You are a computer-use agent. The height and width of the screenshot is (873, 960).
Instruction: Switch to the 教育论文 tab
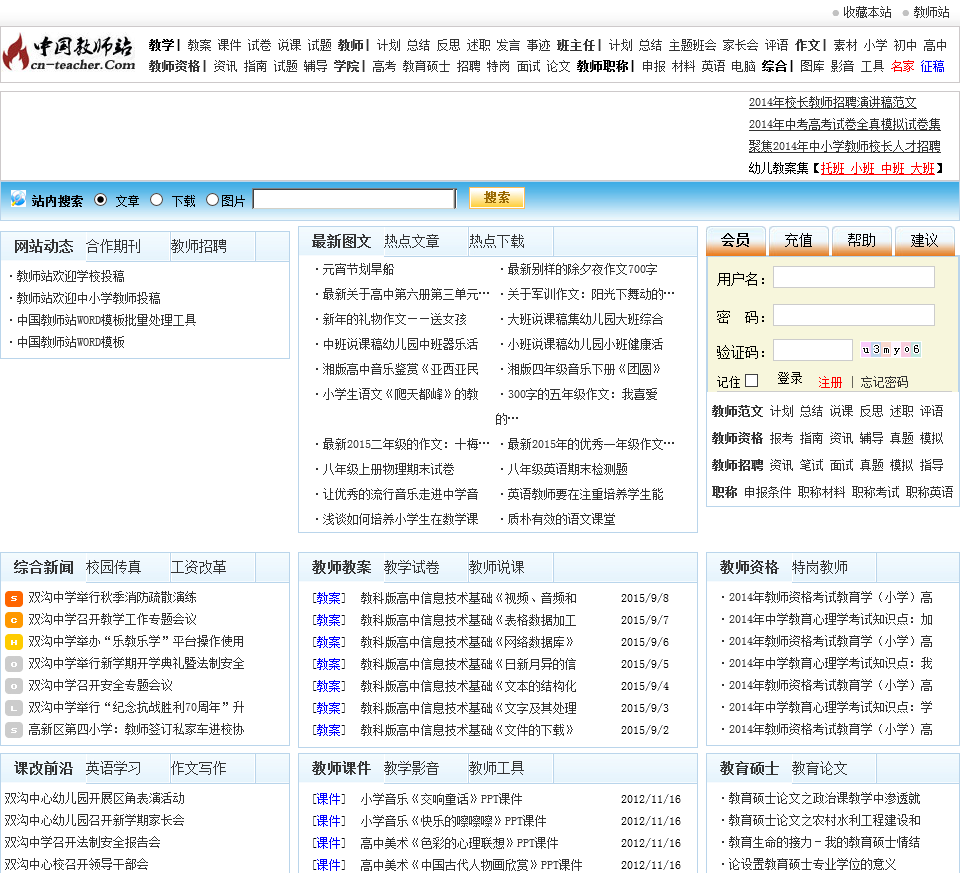coord(820,768)
